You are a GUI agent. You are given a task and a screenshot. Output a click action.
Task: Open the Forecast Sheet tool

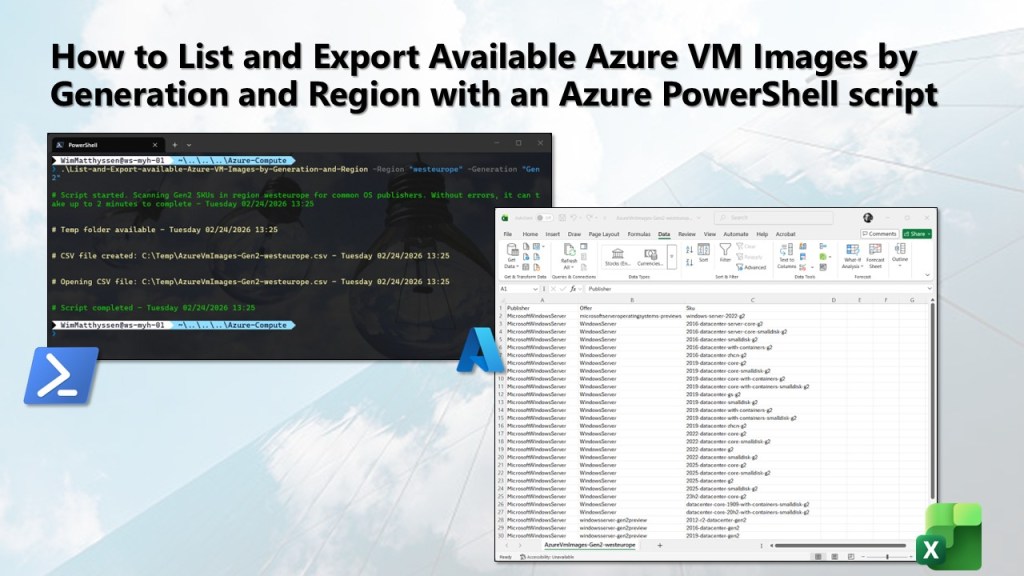coord(875,251)
